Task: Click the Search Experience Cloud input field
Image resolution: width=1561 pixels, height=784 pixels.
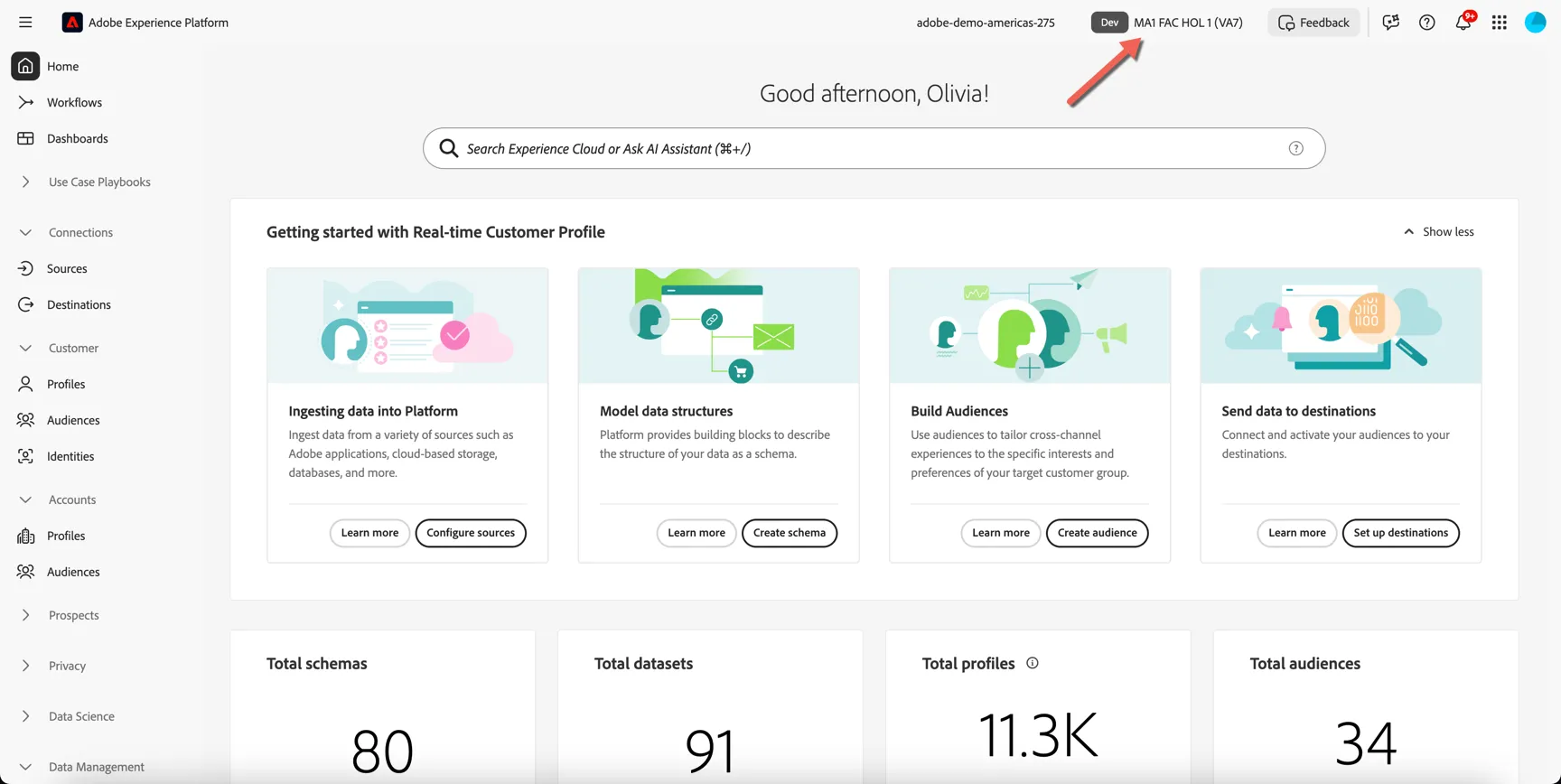Action: (x=874, y=148)
